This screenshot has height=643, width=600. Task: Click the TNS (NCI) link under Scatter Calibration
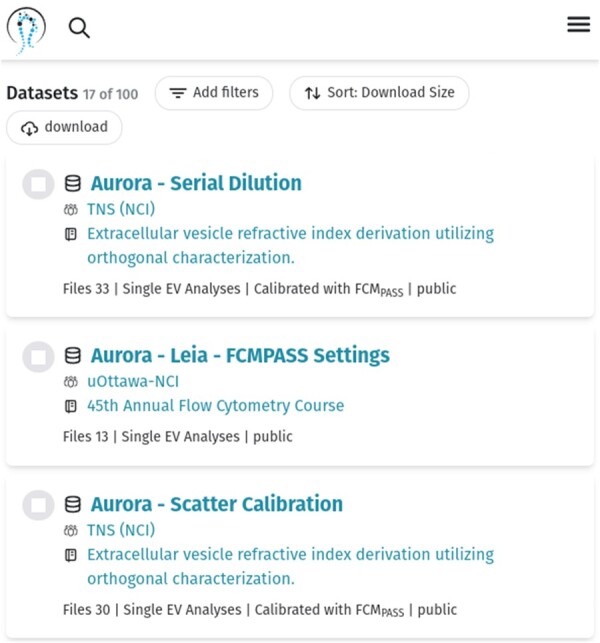121,530
